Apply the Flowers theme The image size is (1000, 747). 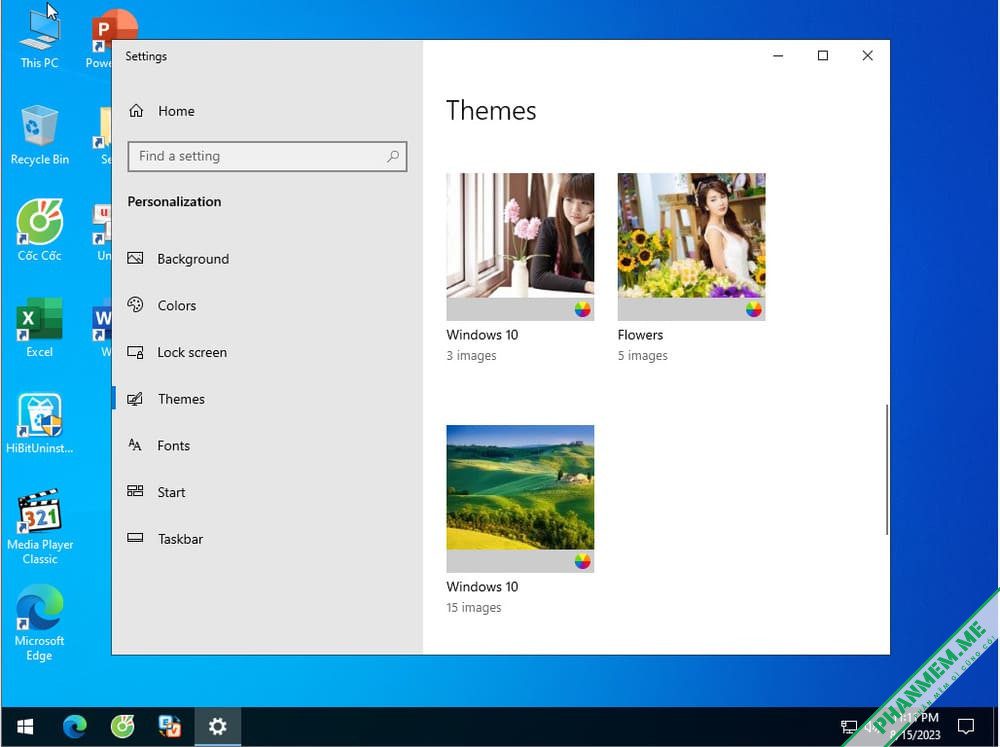691,247
